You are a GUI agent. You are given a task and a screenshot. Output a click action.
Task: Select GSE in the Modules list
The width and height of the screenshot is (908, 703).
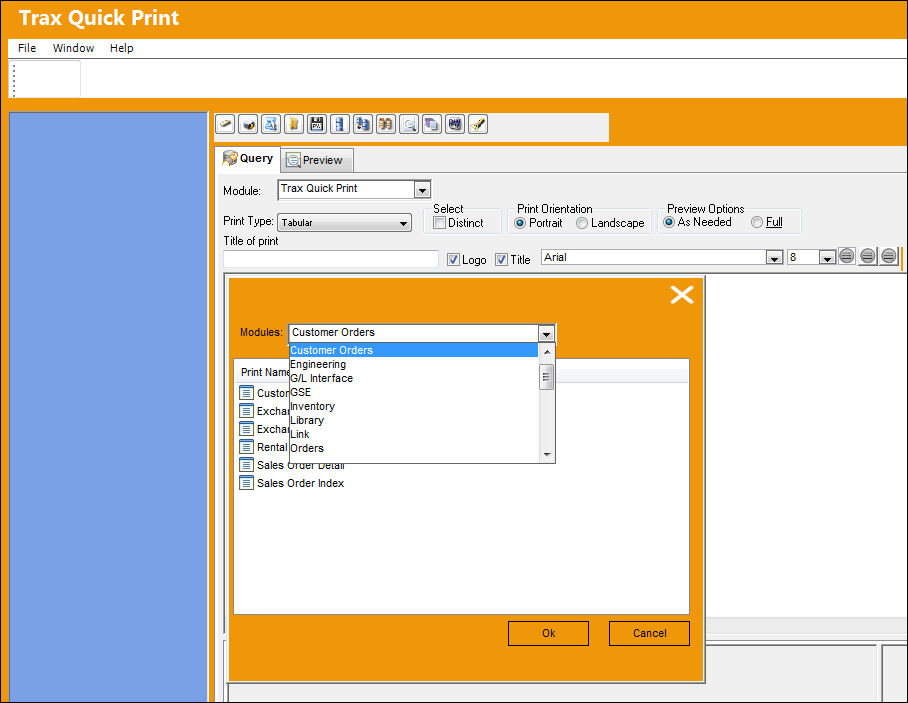[413, 392]
